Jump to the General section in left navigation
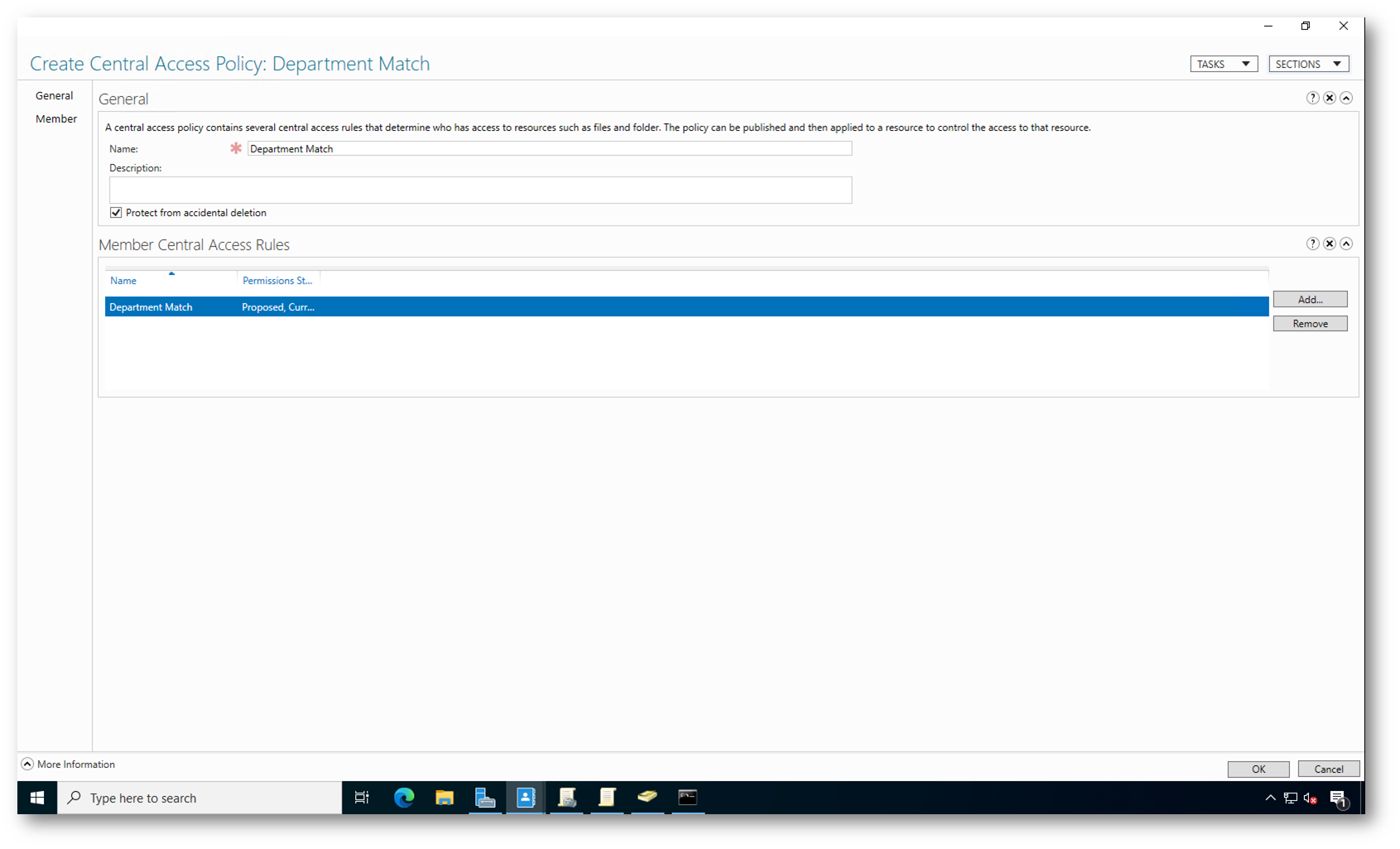 55,95
